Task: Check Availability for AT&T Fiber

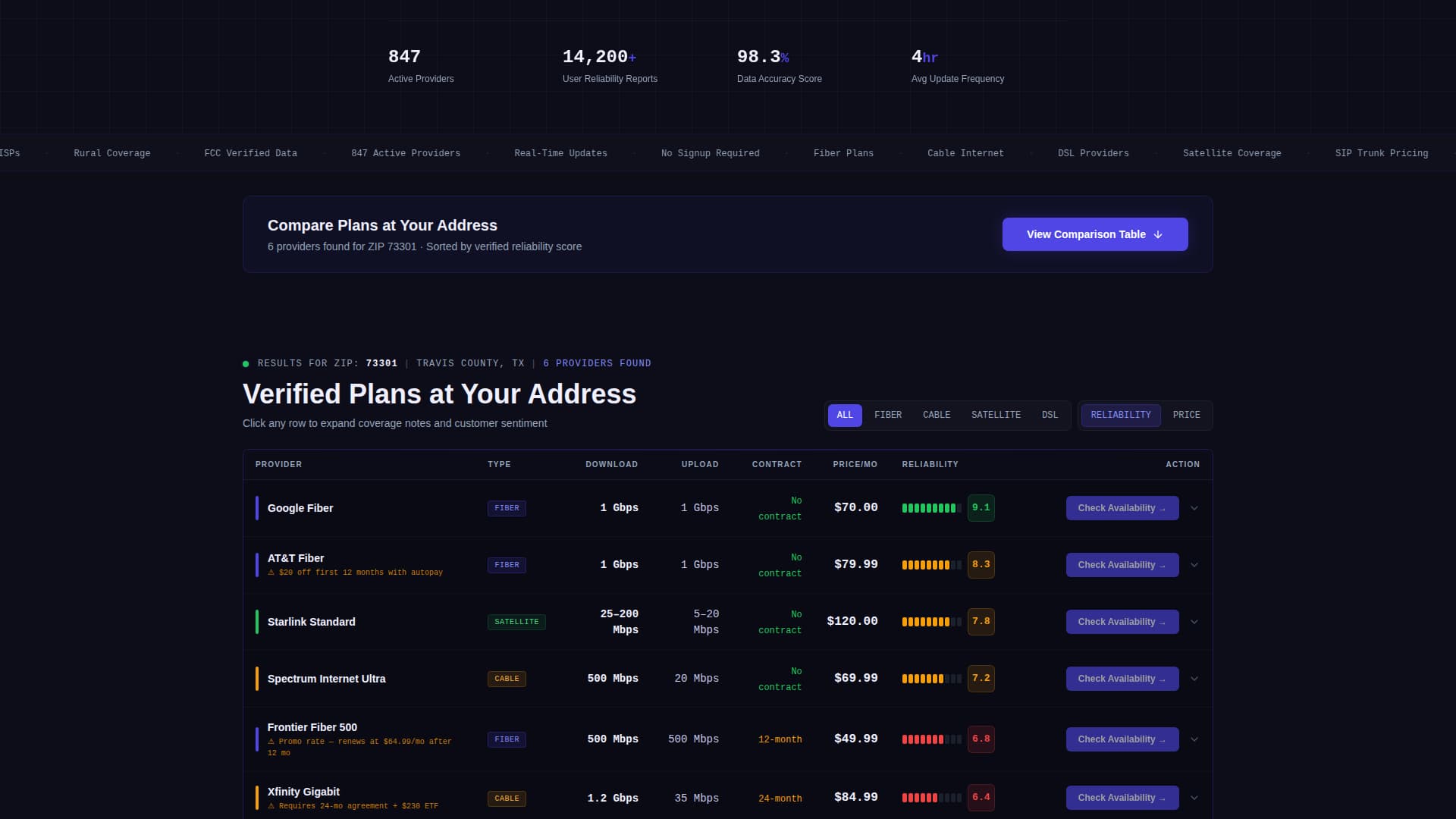Action: coord(1122,565)
